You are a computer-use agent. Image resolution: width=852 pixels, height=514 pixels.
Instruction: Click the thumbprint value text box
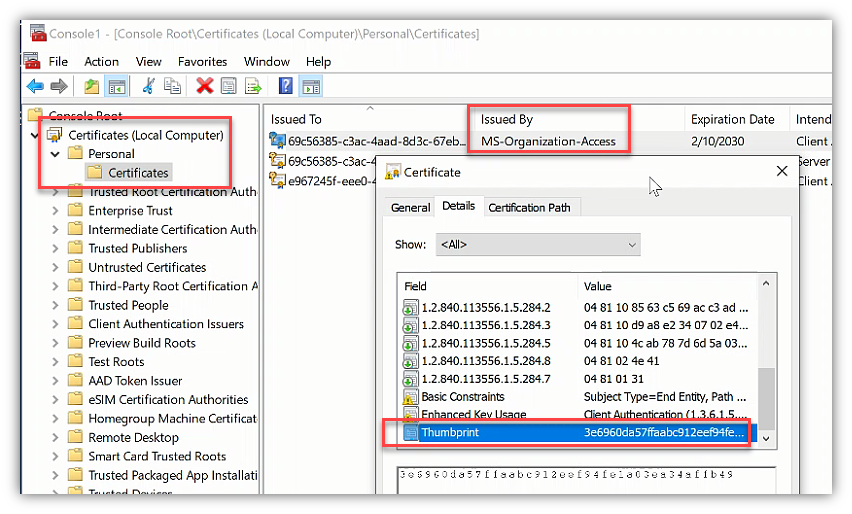click(x=586, y=480)
